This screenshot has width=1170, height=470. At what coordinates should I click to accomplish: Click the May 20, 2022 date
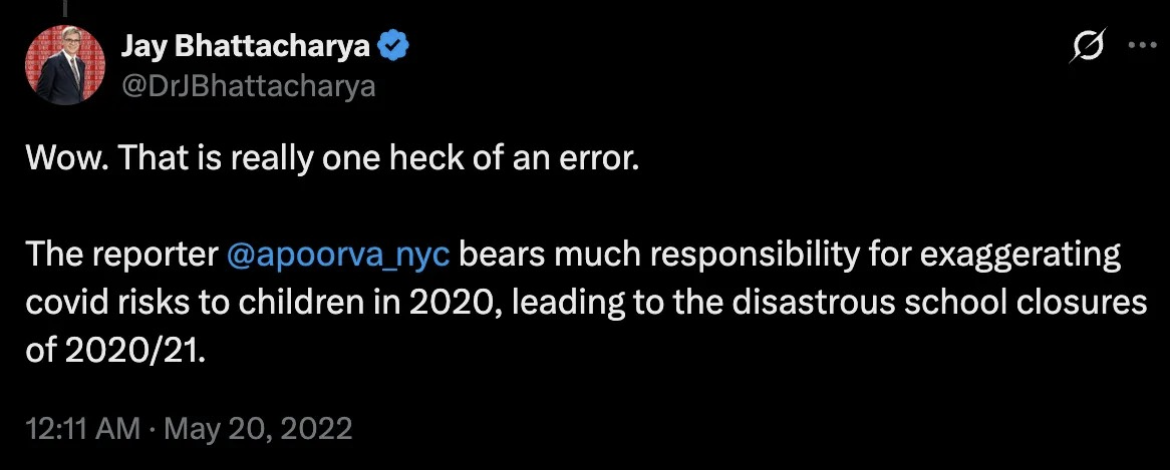tap(261, 429)
